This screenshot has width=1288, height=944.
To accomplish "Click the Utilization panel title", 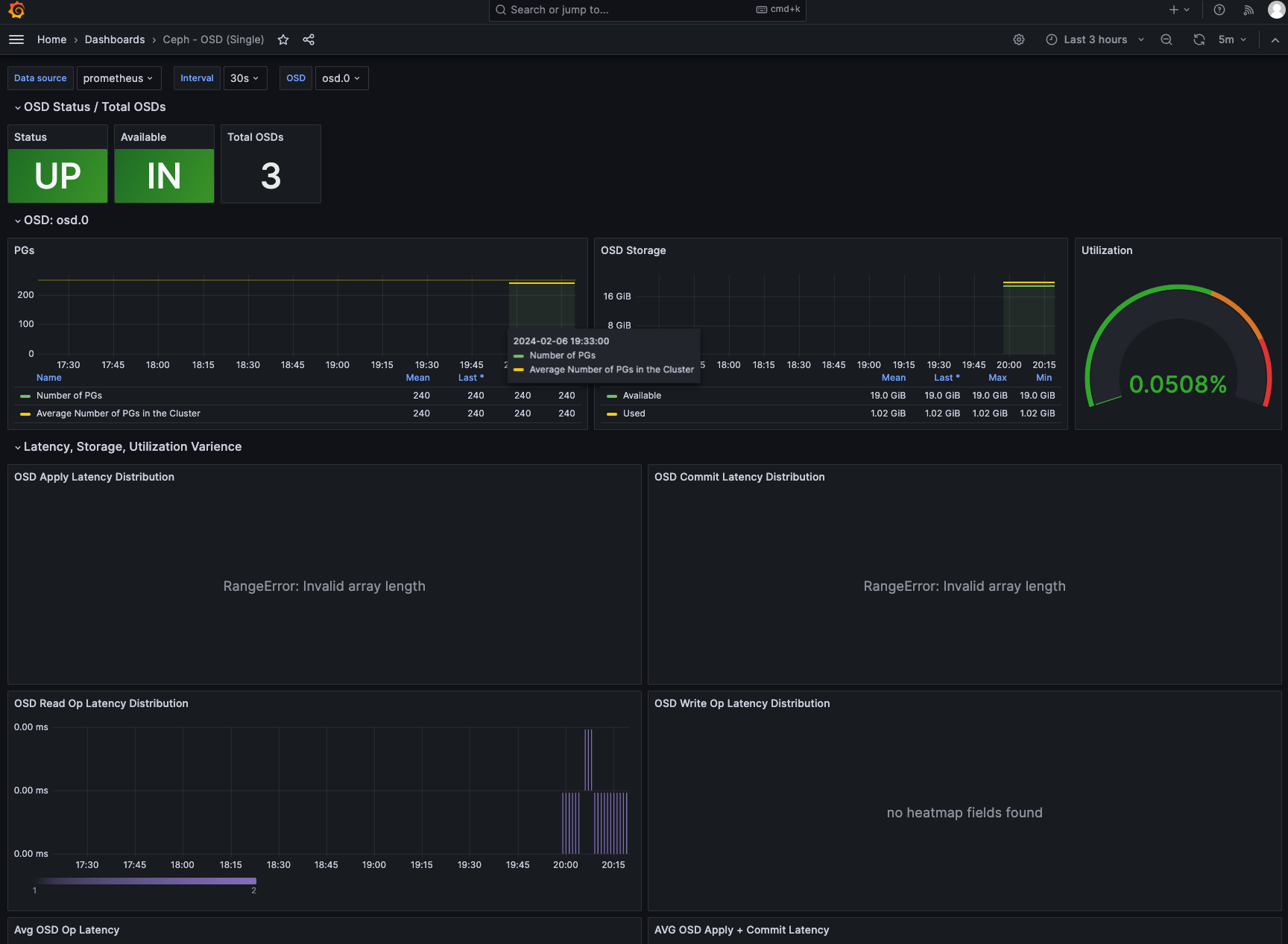I will point(1107,250).
